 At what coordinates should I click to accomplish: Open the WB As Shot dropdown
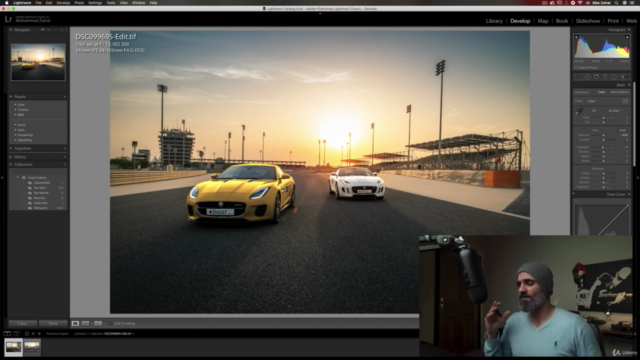615,111
